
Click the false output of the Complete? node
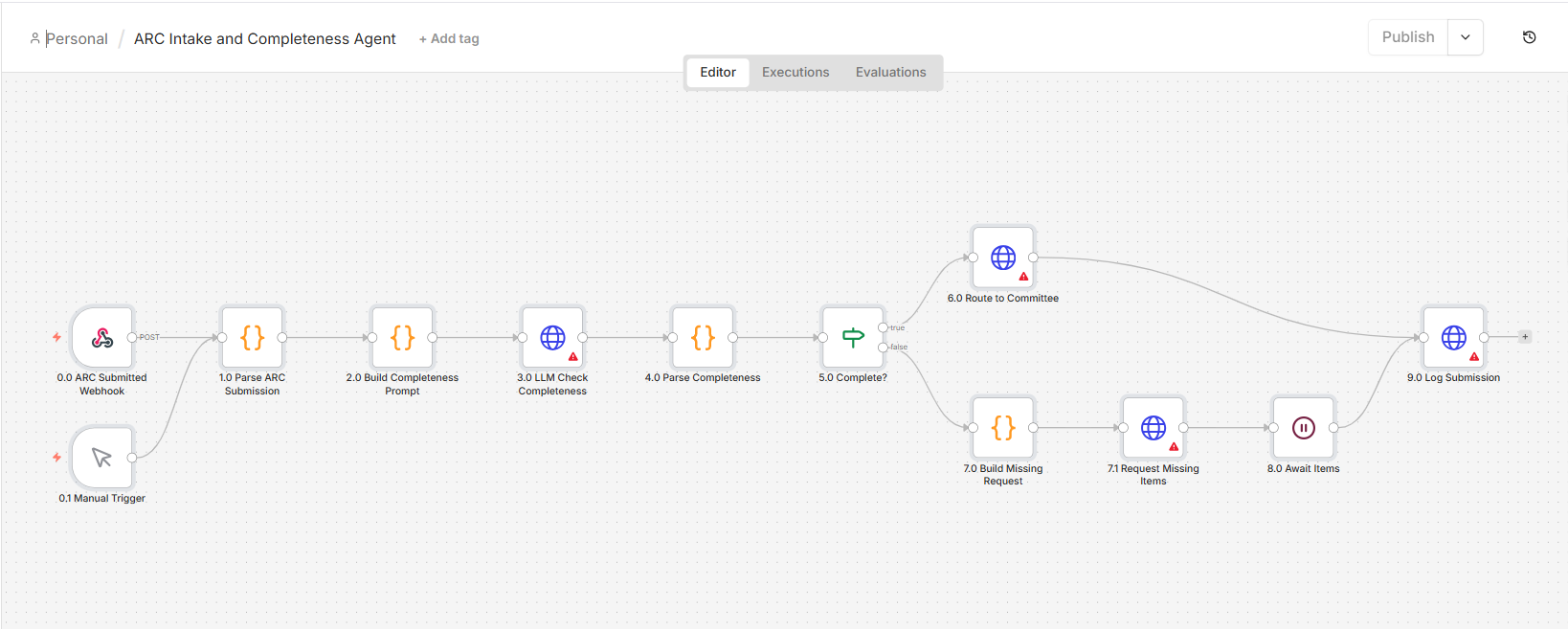884,347
